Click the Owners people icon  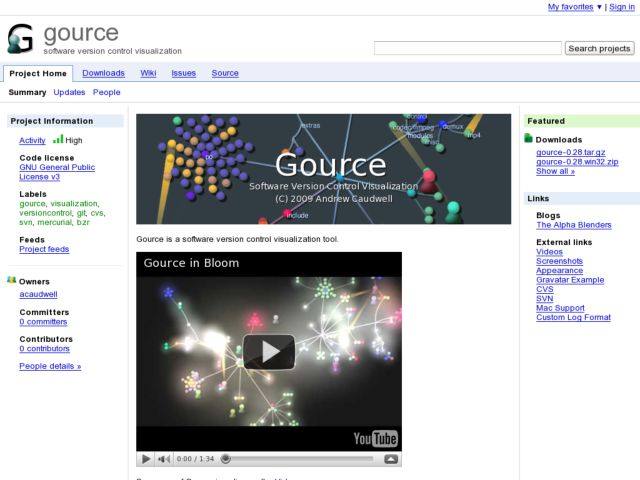[x=11, y=281]
